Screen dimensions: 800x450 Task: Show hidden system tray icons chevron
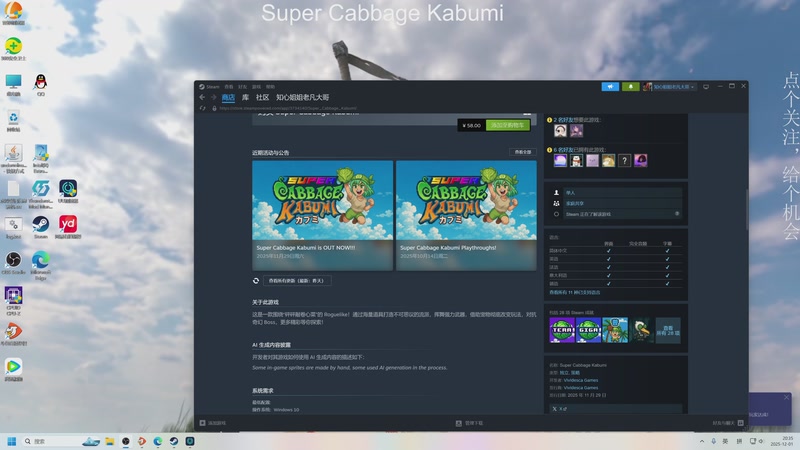coord(702,441)
